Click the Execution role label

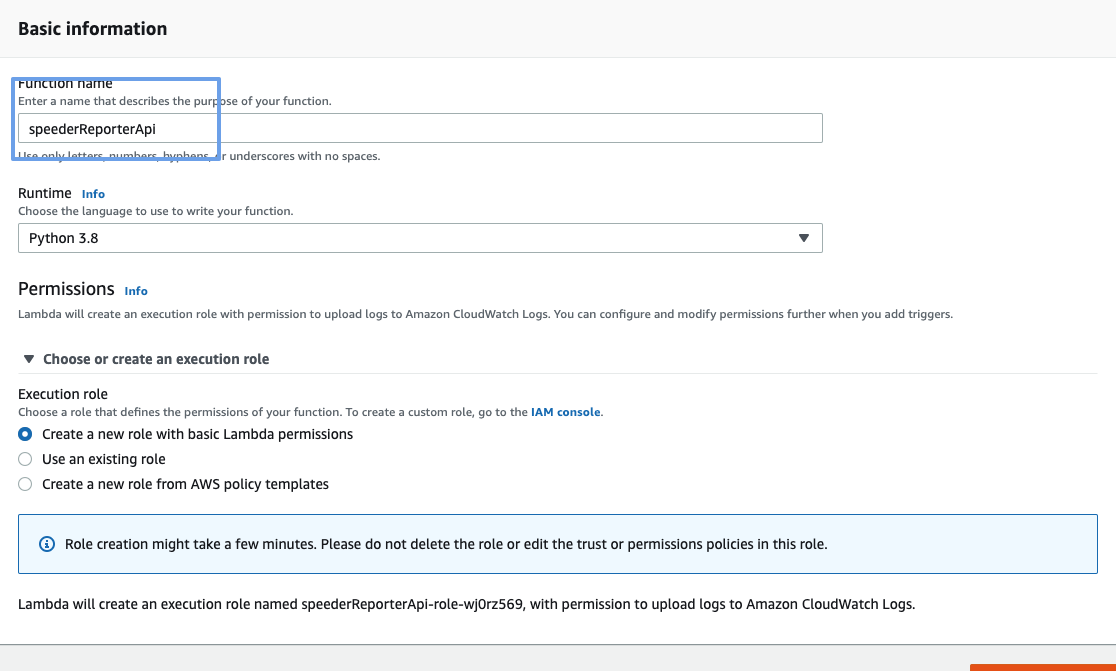tap(63, 394)
